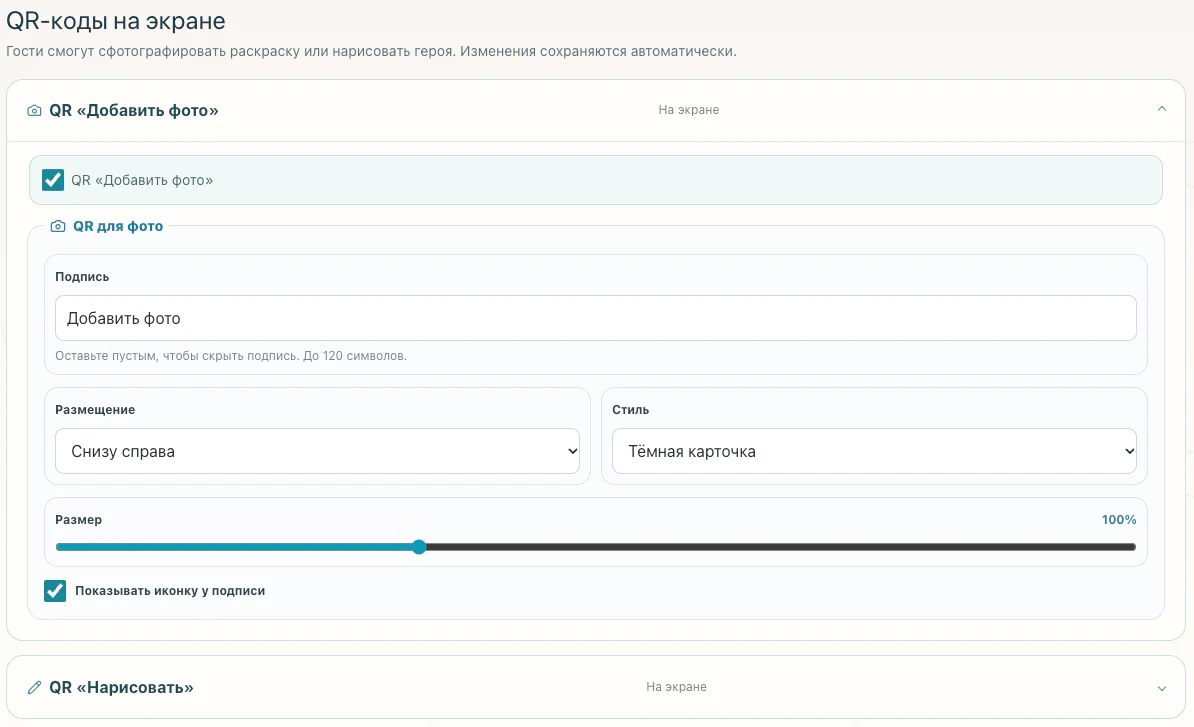
Task: Uncheck the QR «Добавить фото» checkbox
Action: [x=53, y=180]
